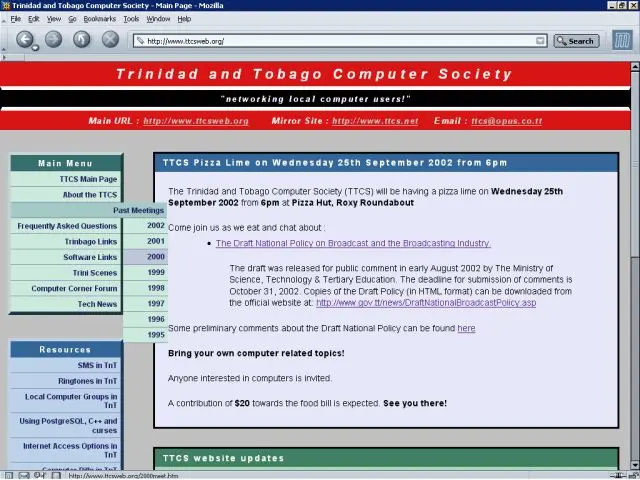The height and width of the screenshot is (480, 640).
Task: Expand the collapsed personal toolbar grippy
Action: (x=12, y=58)
